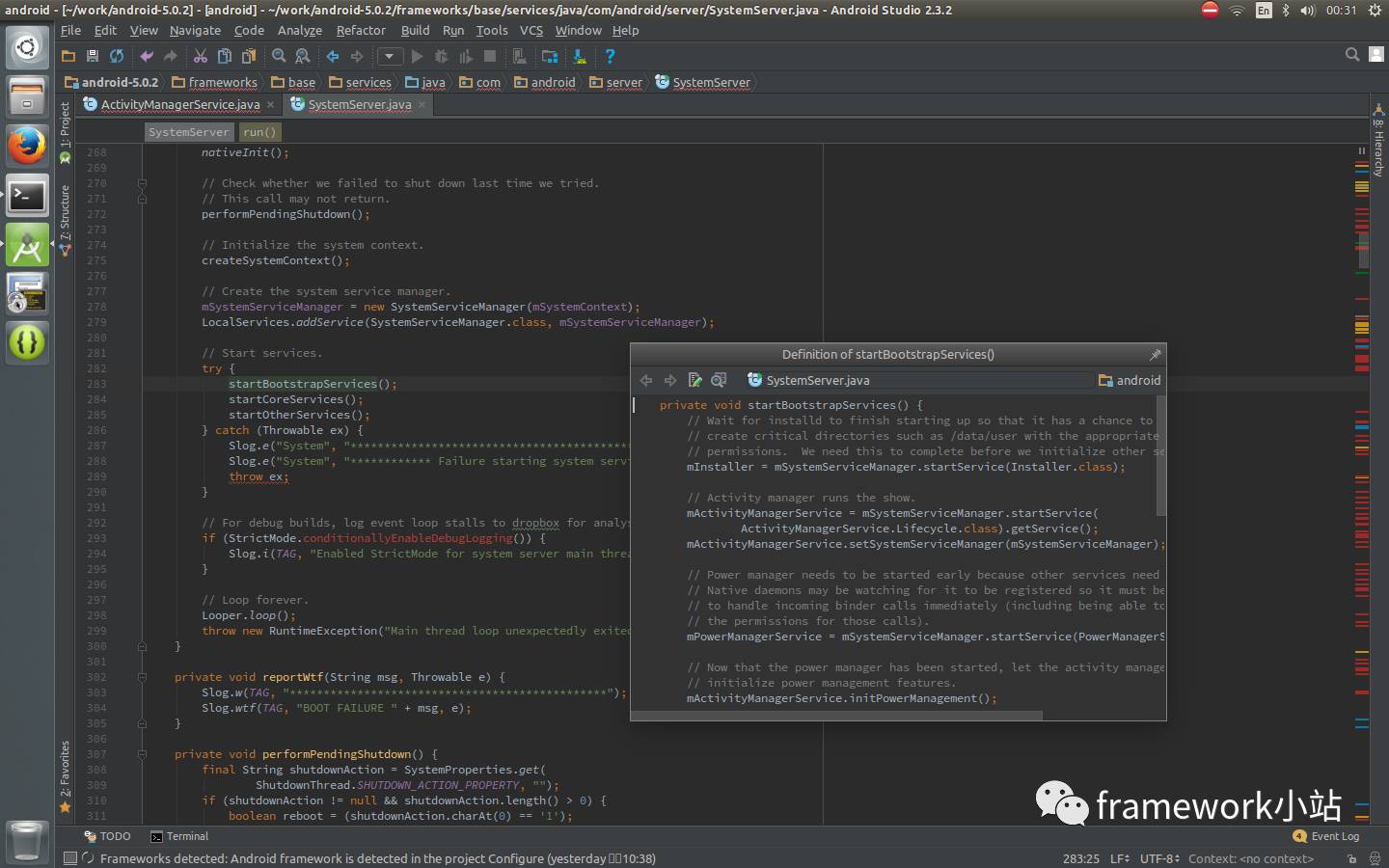The height and width of the screenshot is (868, 1389).
Task: Pin the definition popup window
Action: point(1155,354)
